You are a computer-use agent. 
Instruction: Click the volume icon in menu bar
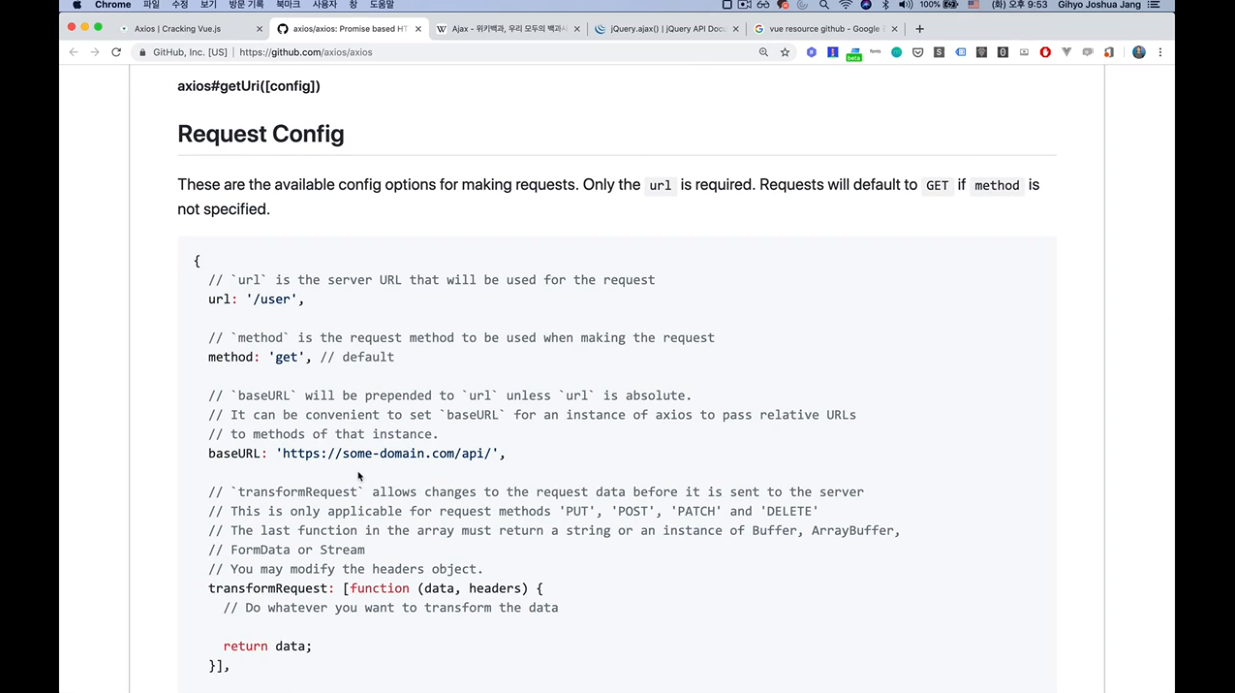[905, 5]
